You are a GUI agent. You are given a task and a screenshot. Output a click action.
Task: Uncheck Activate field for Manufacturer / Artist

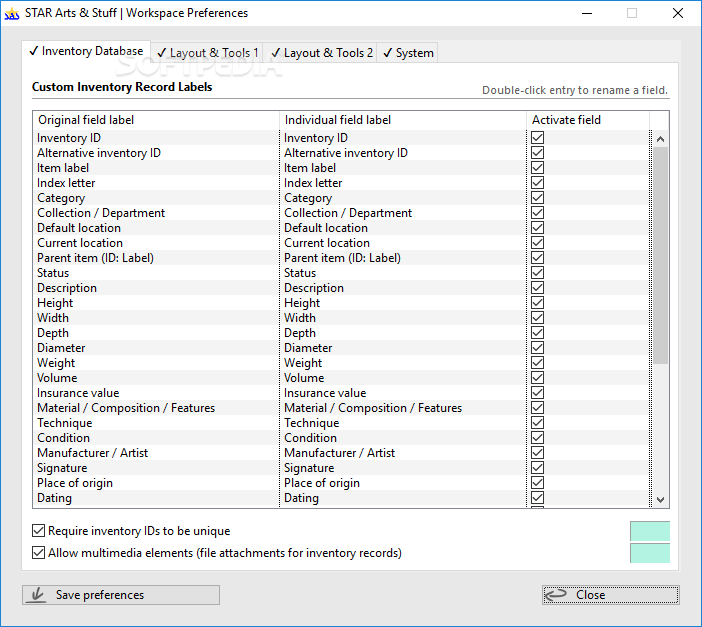538,453
